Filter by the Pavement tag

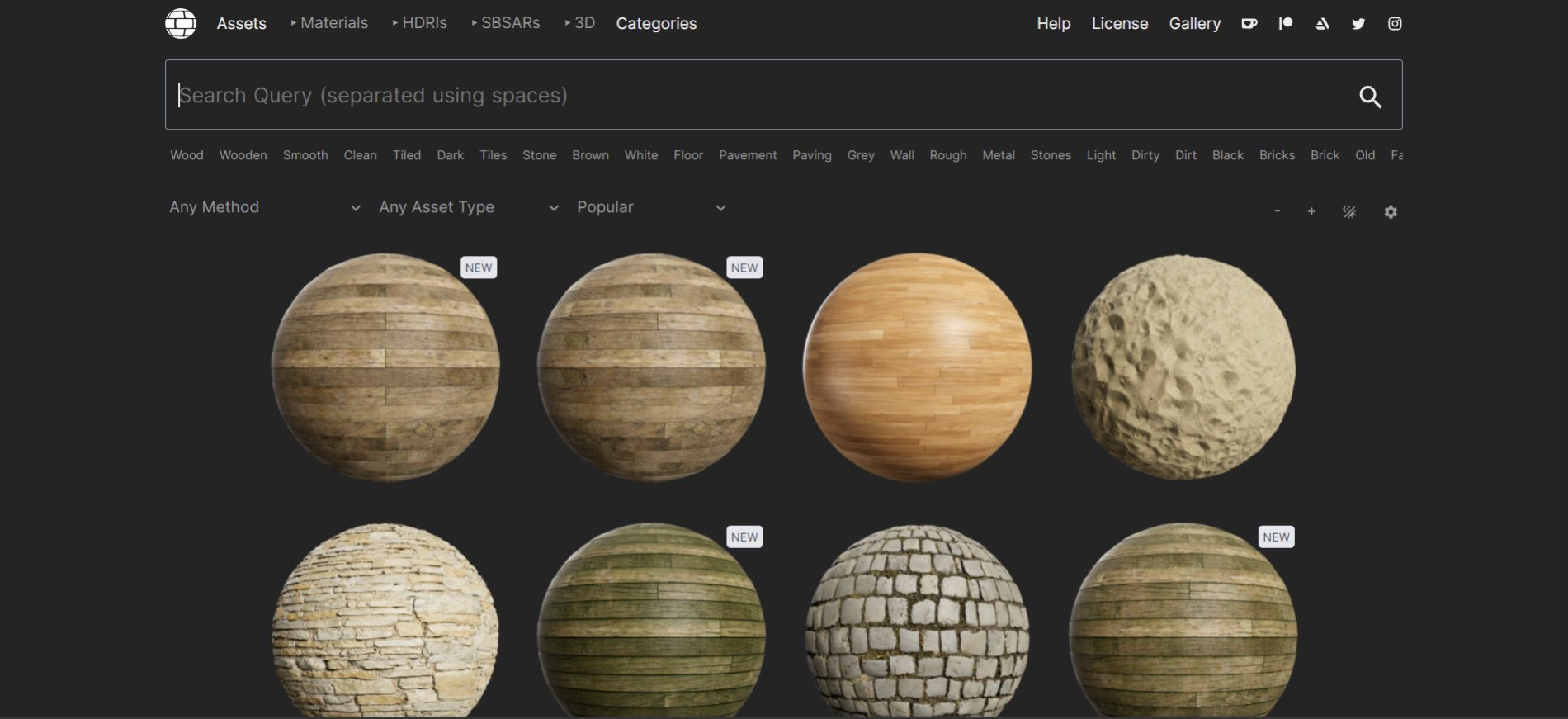point(748,155)
